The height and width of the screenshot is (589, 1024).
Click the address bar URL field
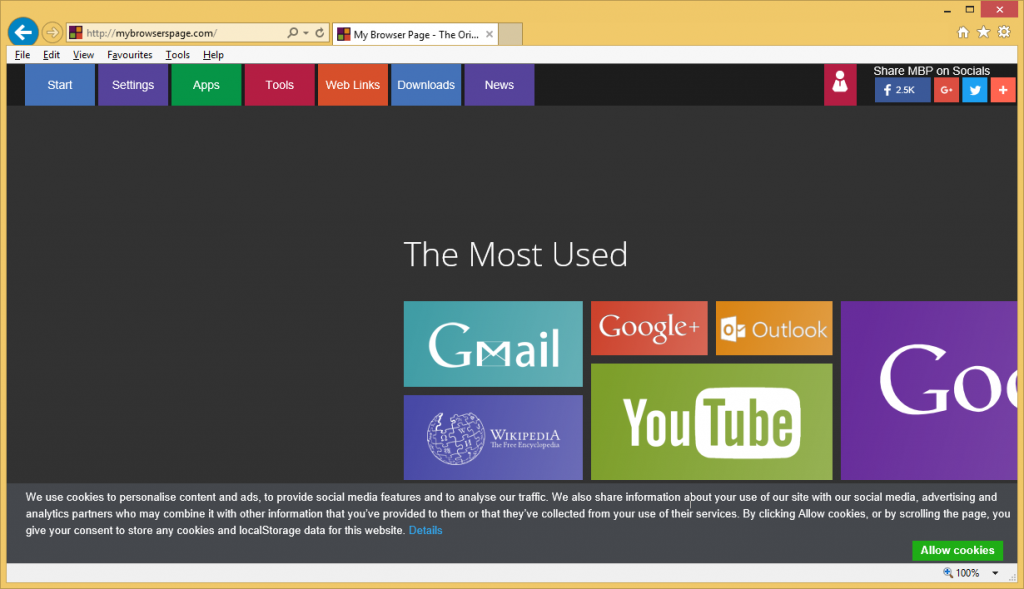[180, 33]
